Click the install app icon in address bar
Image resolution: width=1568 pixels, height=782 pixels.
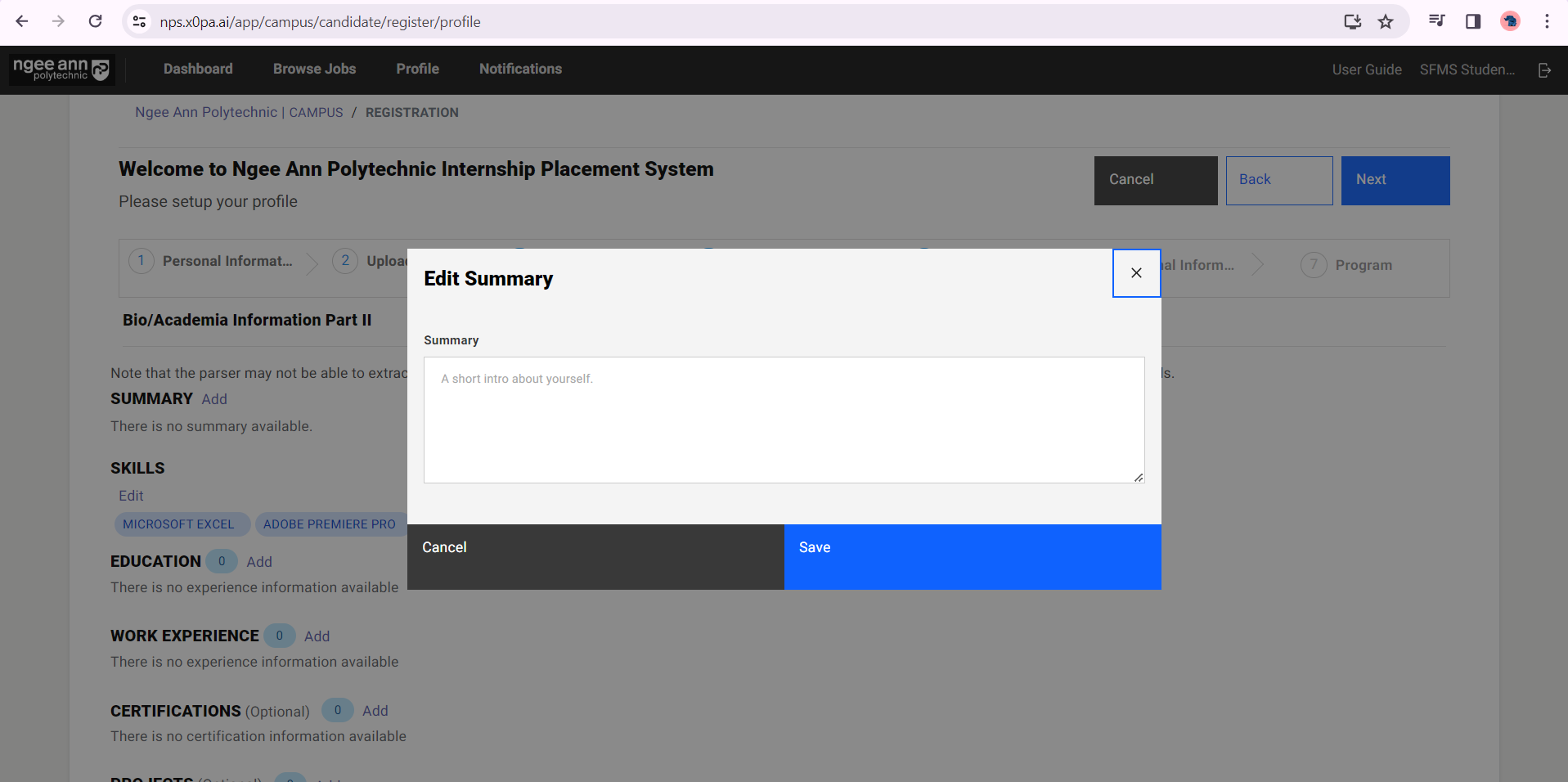[x=1352, y=21]
